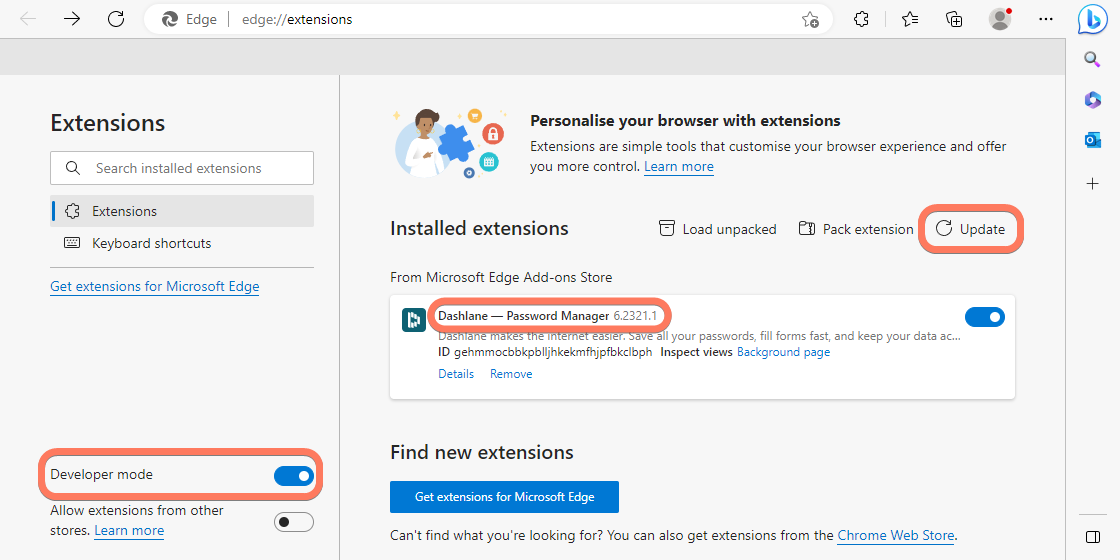This screenshot has height=560, width=1120.
Task: Enable Allow extensions from other stores
Action: (294, 521)
